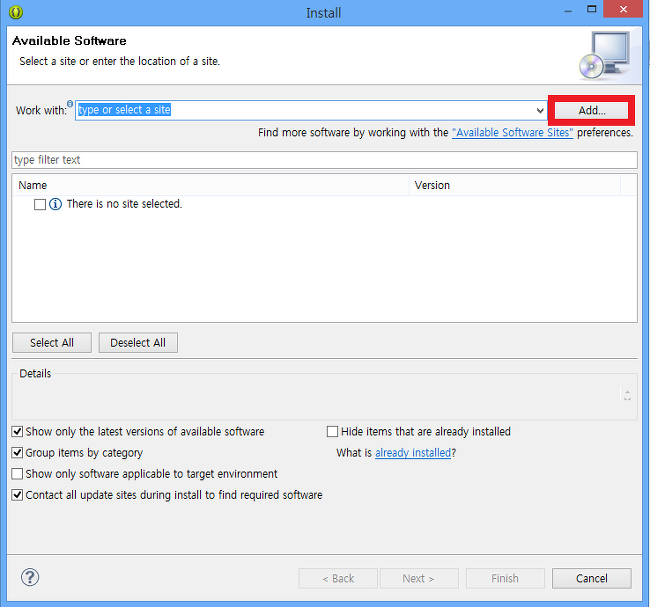The image size is (650, 607).
Task: Click the 'There is no site selected.' row text
Action: pos(124,204)
